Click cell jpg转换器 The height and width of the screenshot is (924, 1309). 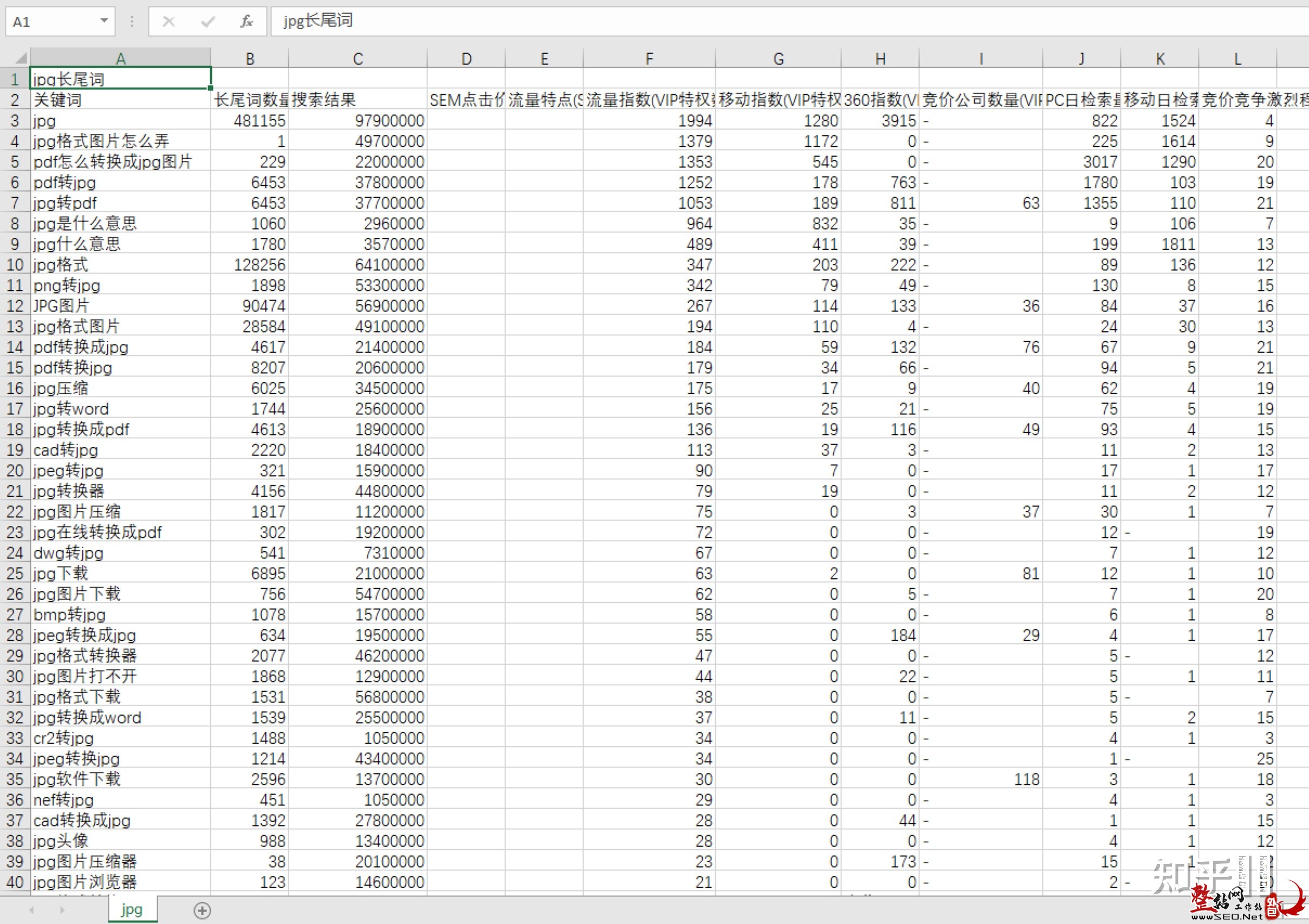coord(120,491)
